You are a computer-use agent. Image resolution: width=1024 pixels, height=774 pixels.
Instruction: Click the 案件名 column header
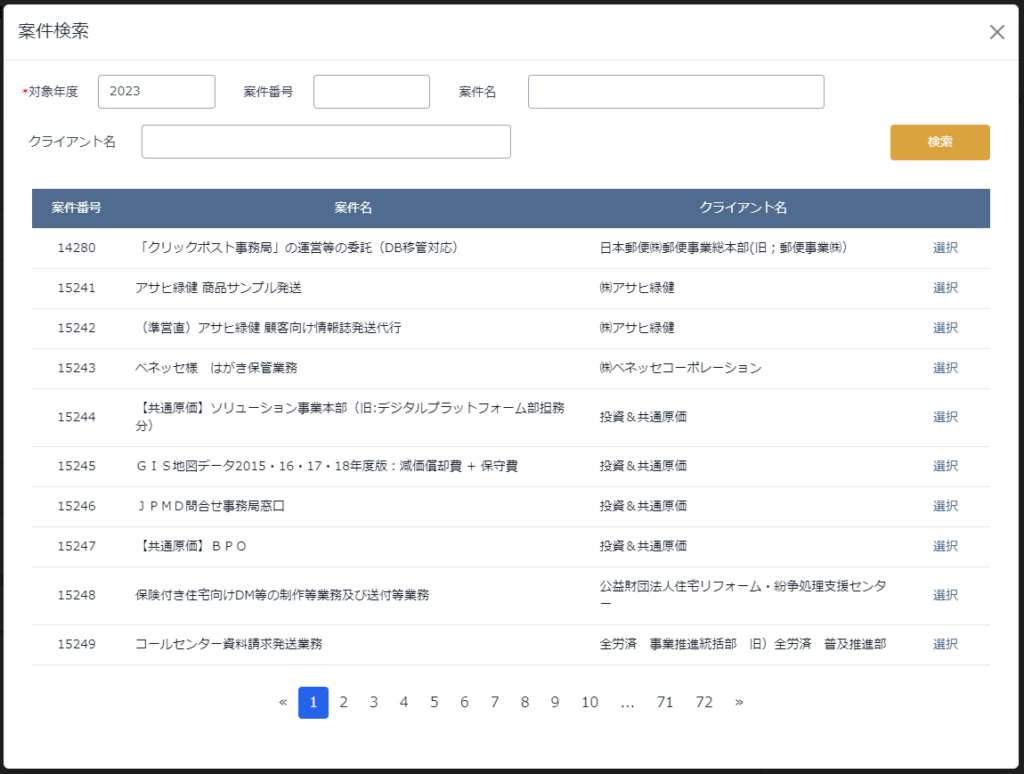coord(353,208)
